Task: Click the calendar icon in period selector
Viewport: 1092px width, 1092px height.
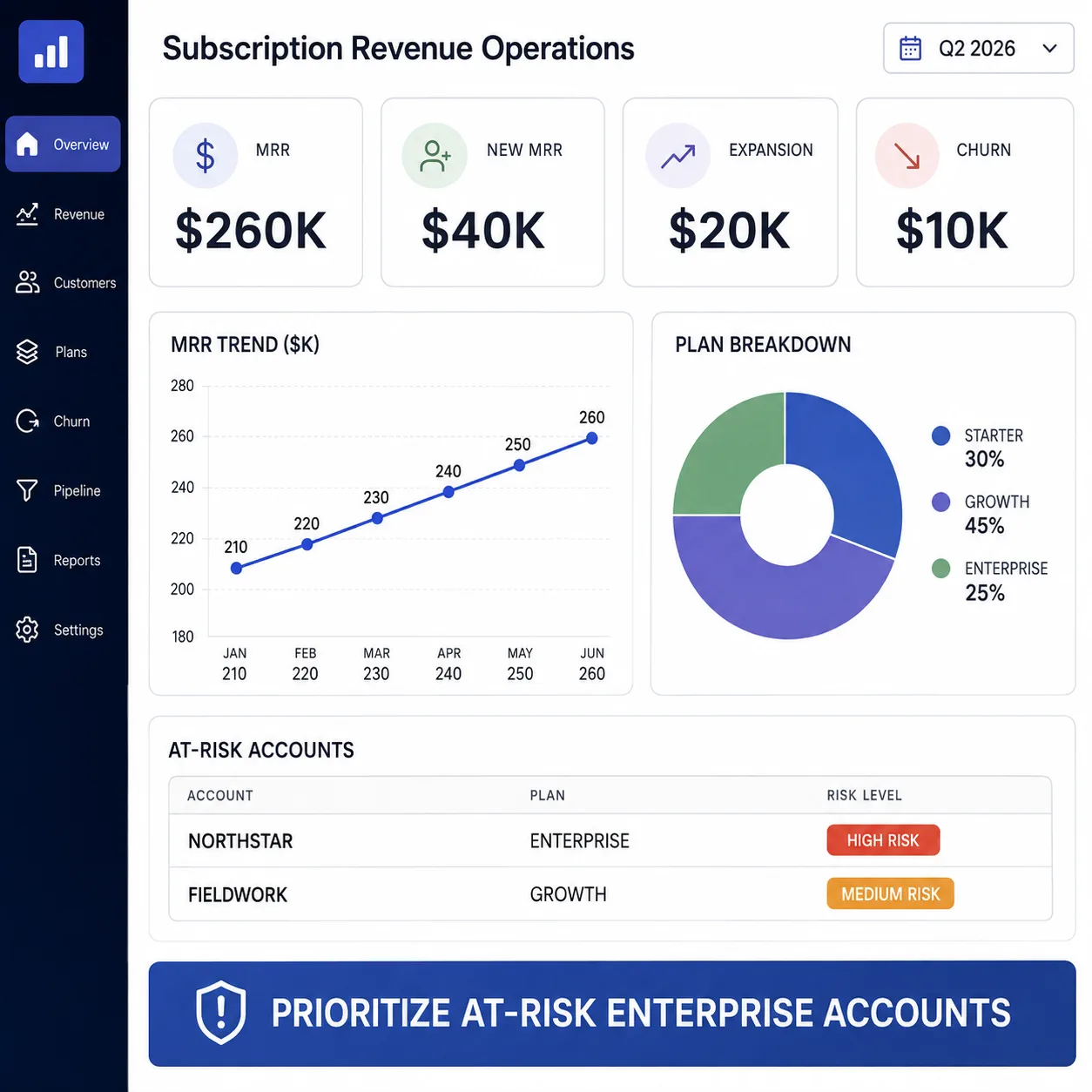Action: coord(910,48)
